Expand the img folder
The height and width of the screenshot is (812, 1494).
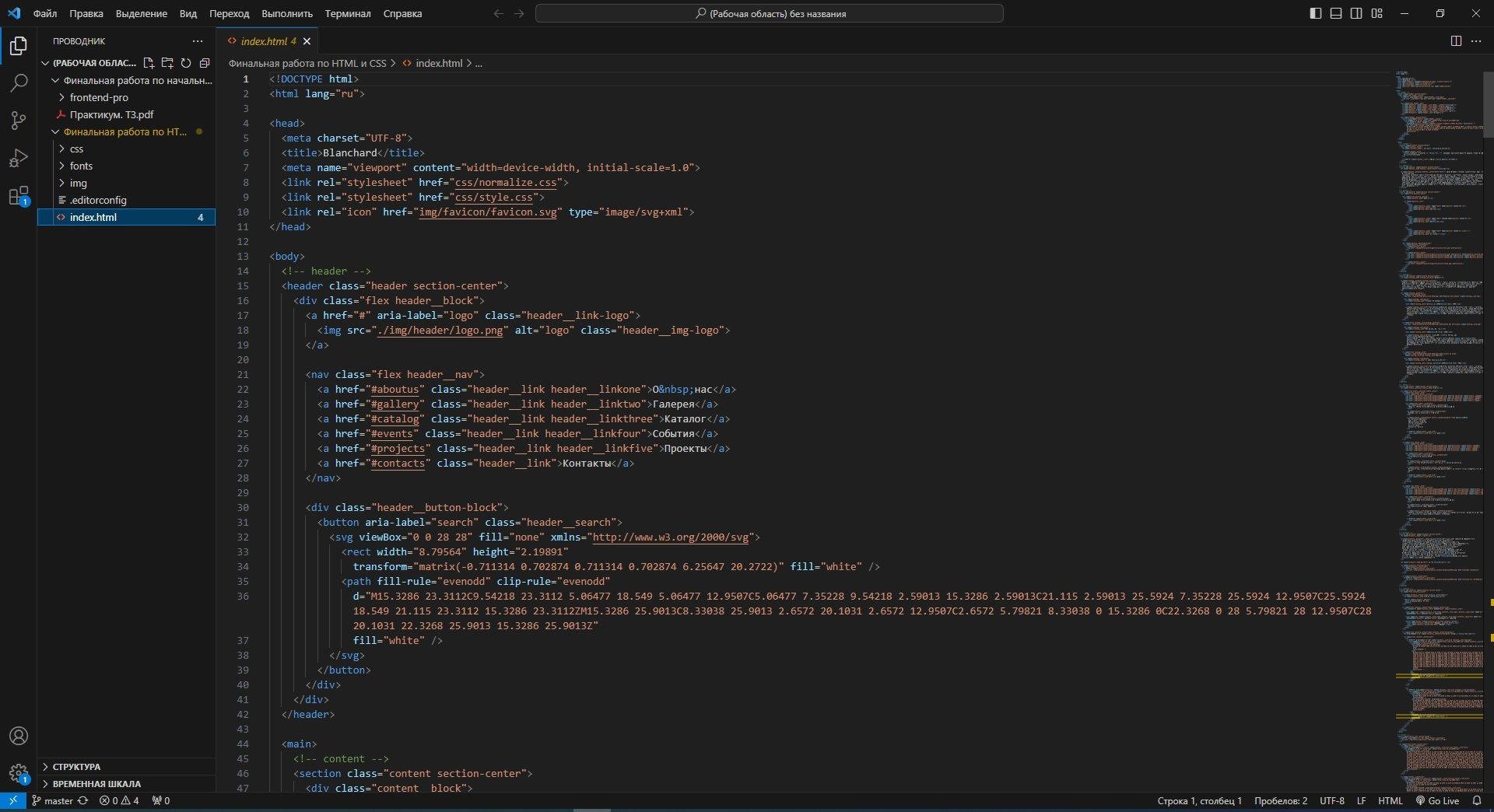pyautogui.click(x=126, y=183)
